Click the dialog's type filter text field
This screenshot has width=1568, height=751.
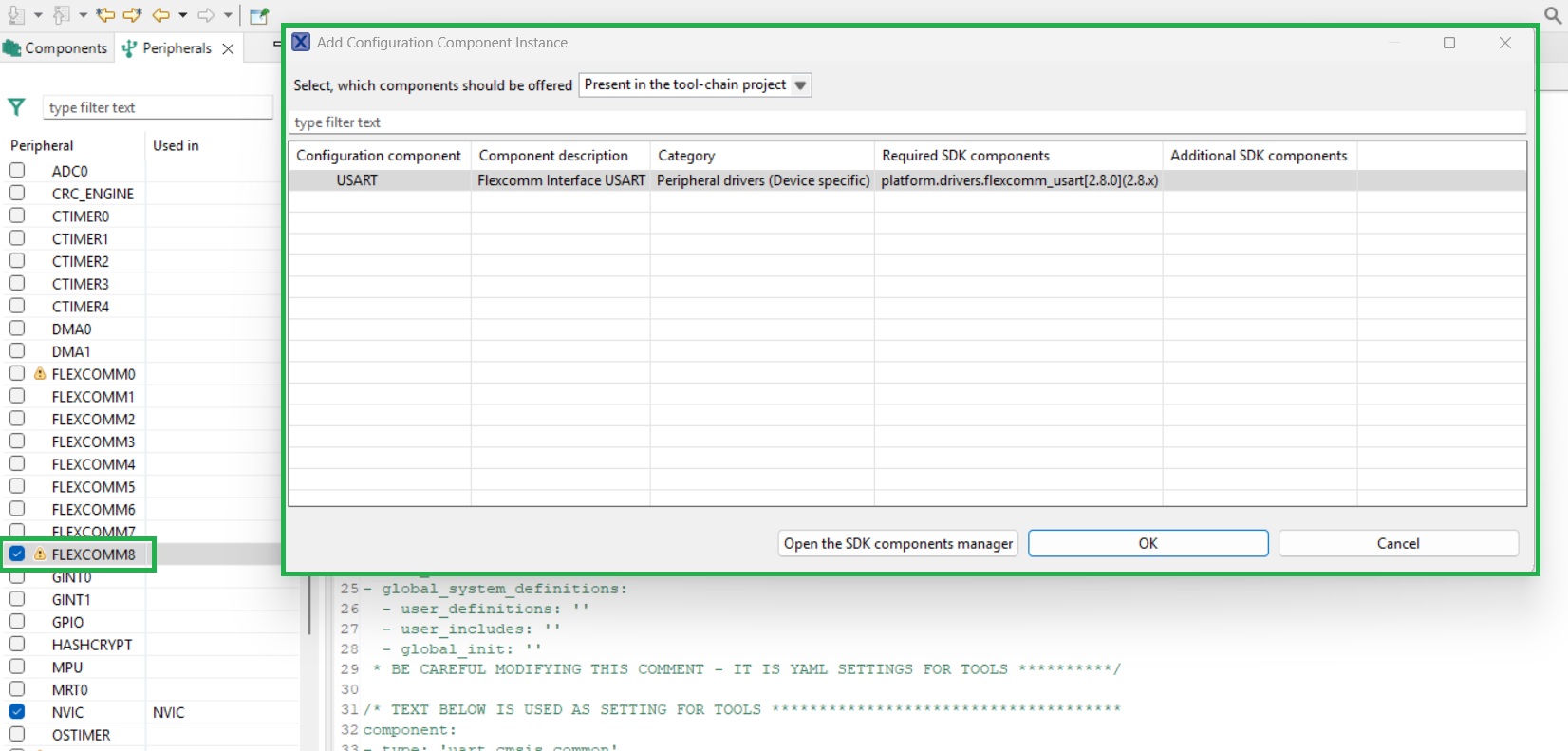coord(906,122)
